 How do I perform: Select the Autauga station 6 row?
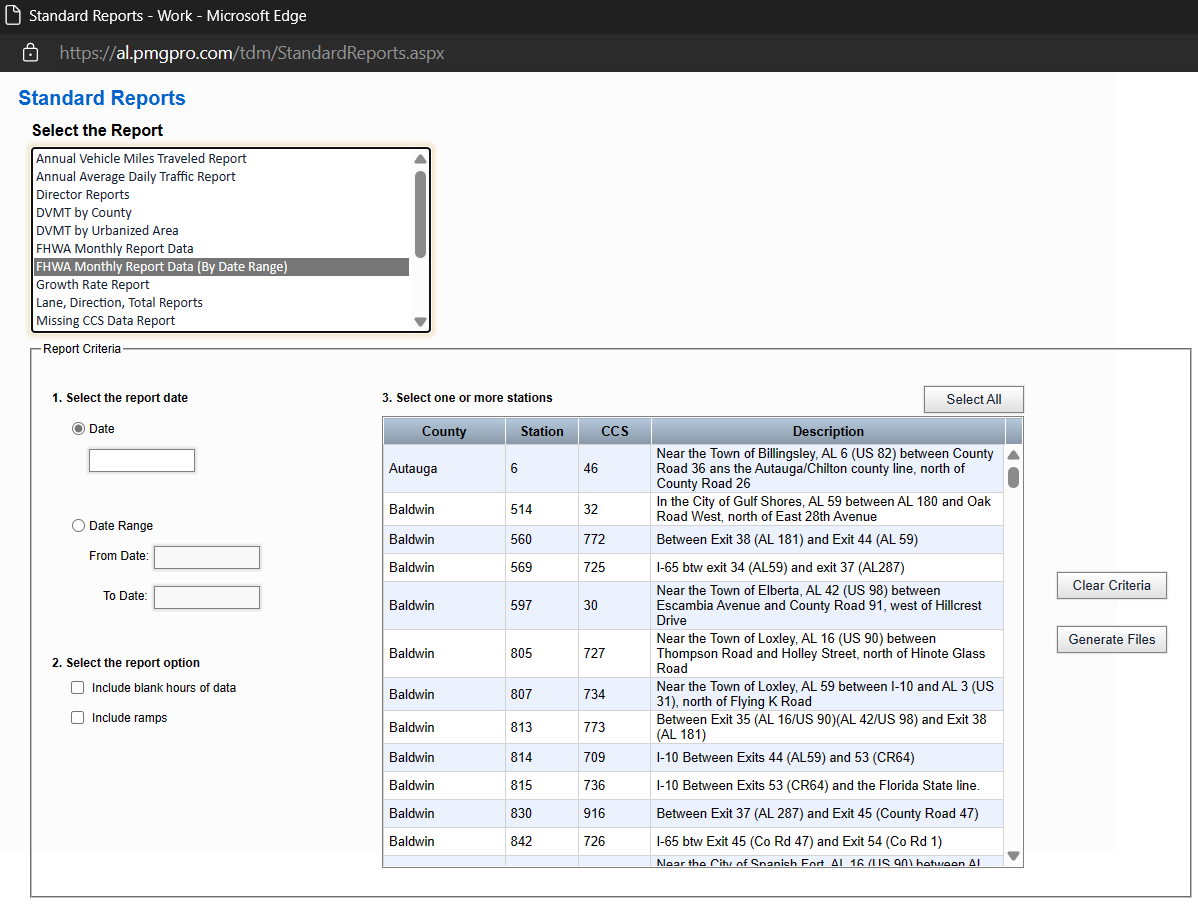(693, 468)
